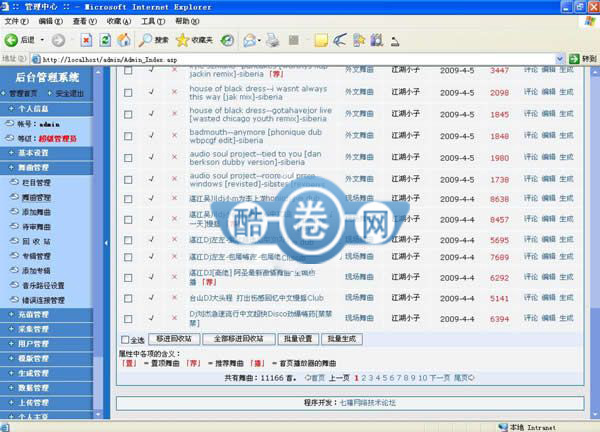Collapse the 舞曲管理 sidebar section header
This screenshot has width=600, height=432.
point(46,167)
